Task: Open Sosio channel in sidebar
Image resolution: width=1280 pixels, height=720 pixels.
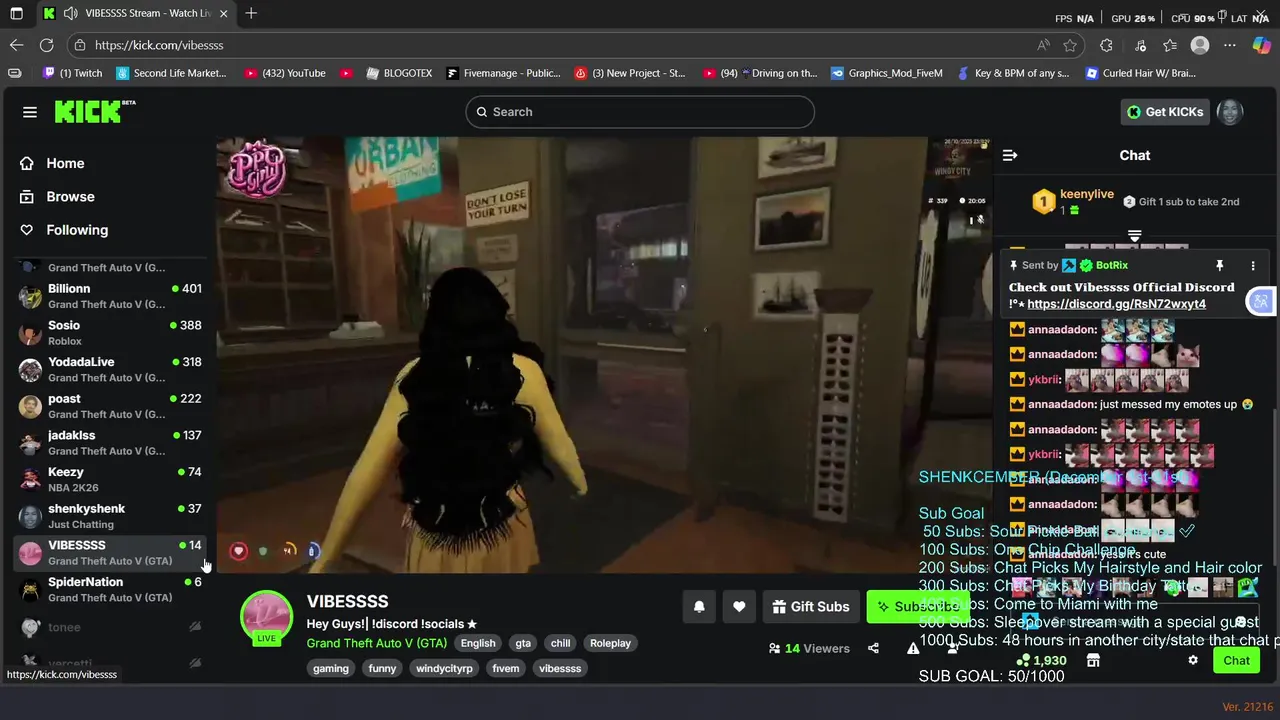Action: tap(110, 333)
